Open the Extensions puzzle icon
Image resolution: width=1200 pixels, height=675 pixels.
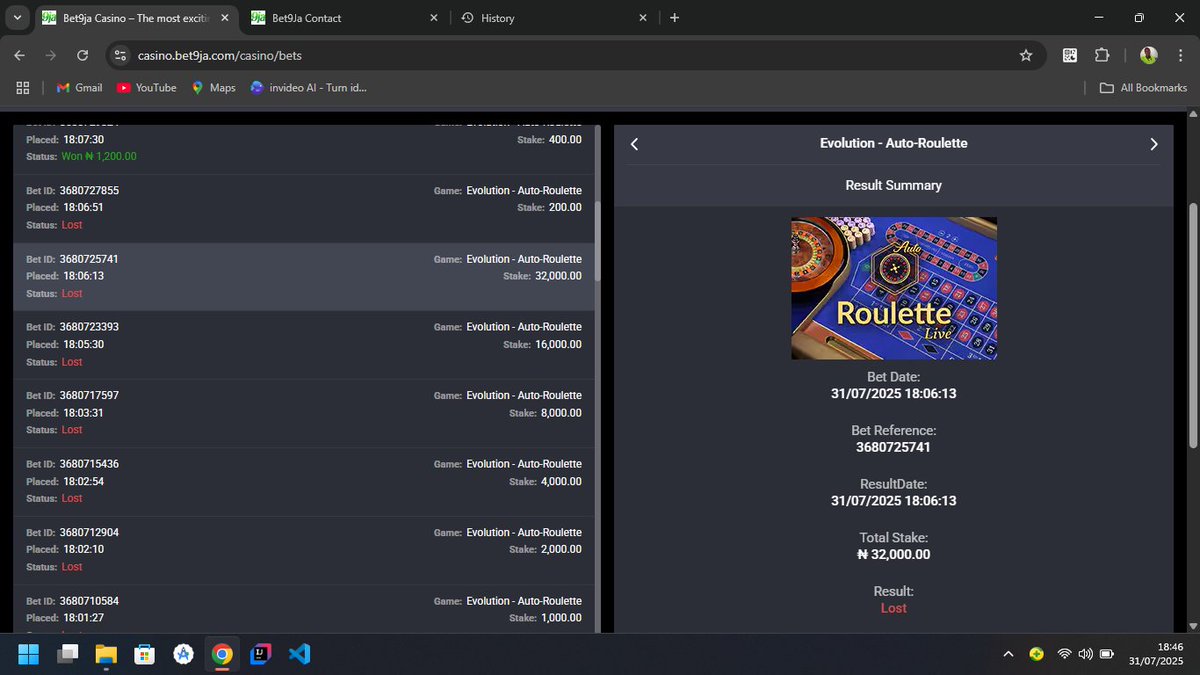click(1102, 55)
